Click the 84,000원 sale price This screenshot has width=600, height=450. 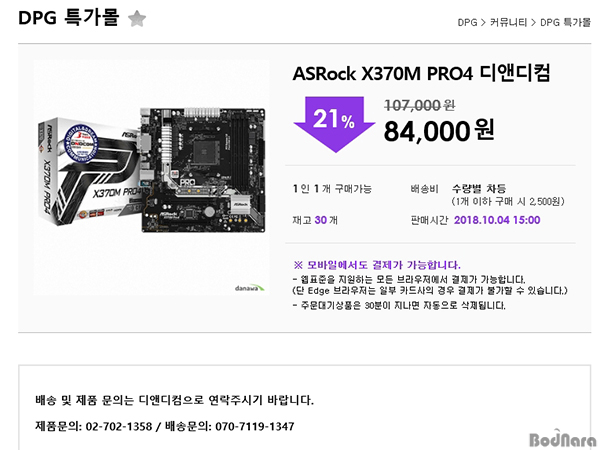click(439, 131)
